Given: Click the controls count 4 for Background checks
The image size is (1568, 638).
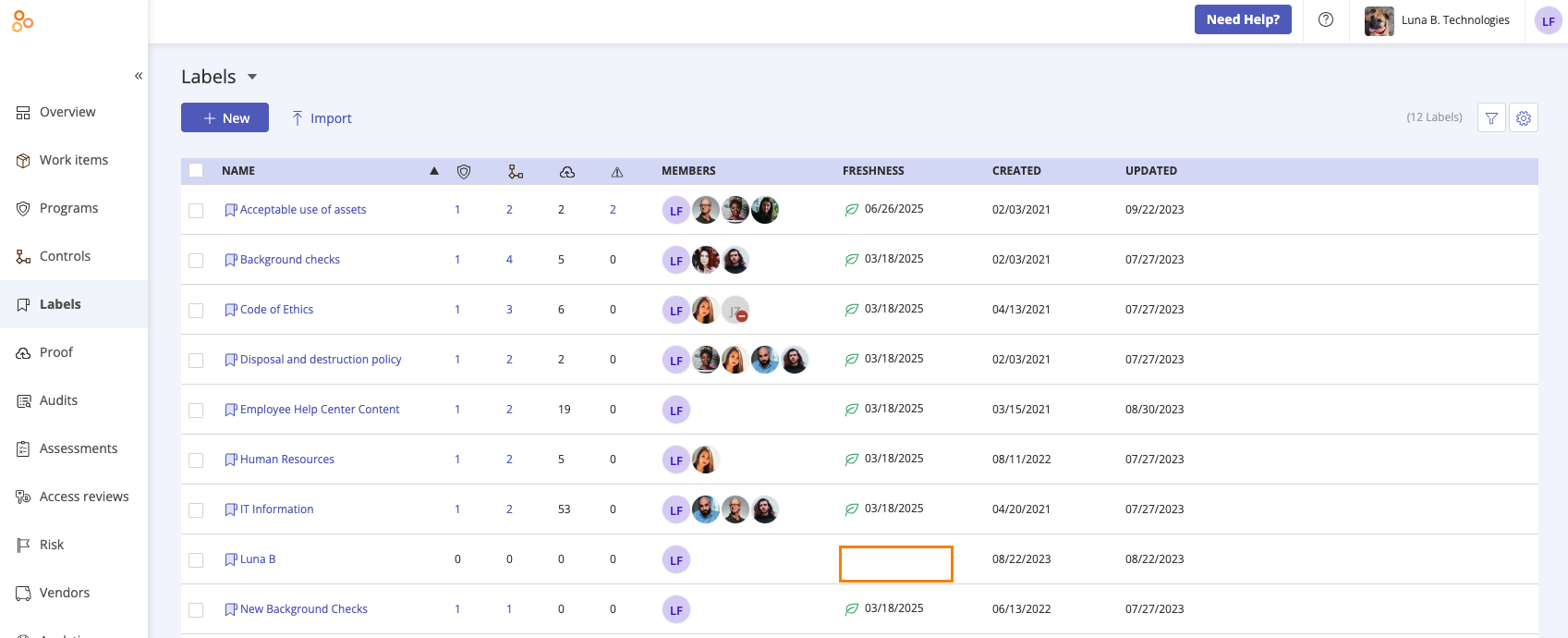Looking at the screenshot, I should click(x=509, y=260).
